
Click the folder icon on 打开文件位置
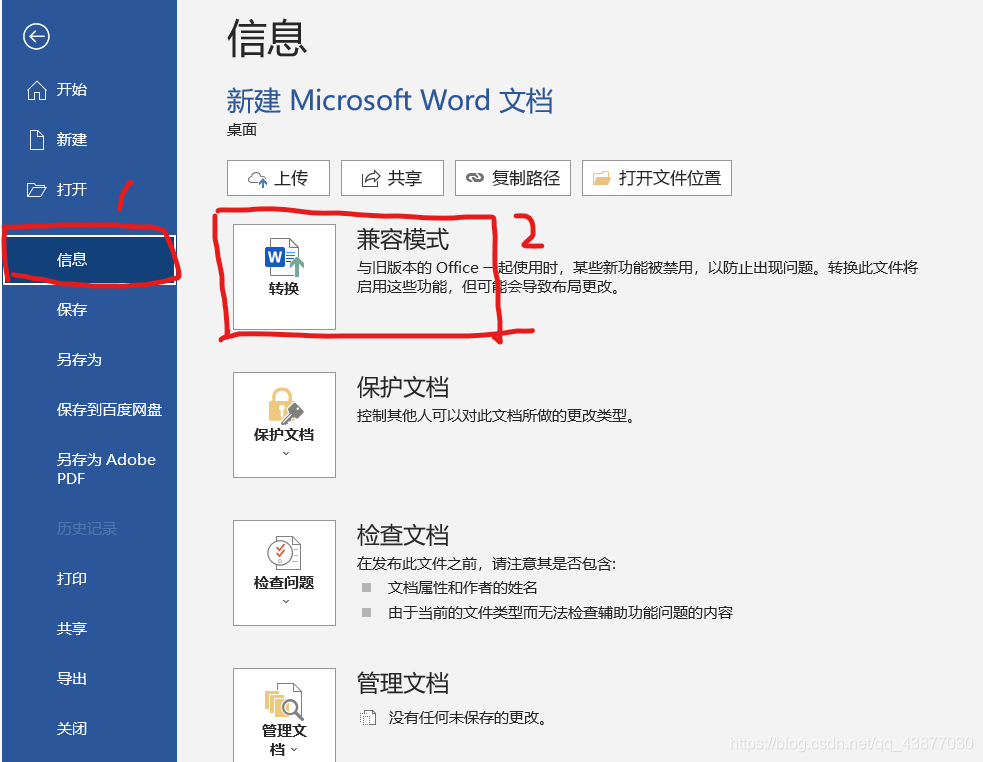click(x=601, y=178)
